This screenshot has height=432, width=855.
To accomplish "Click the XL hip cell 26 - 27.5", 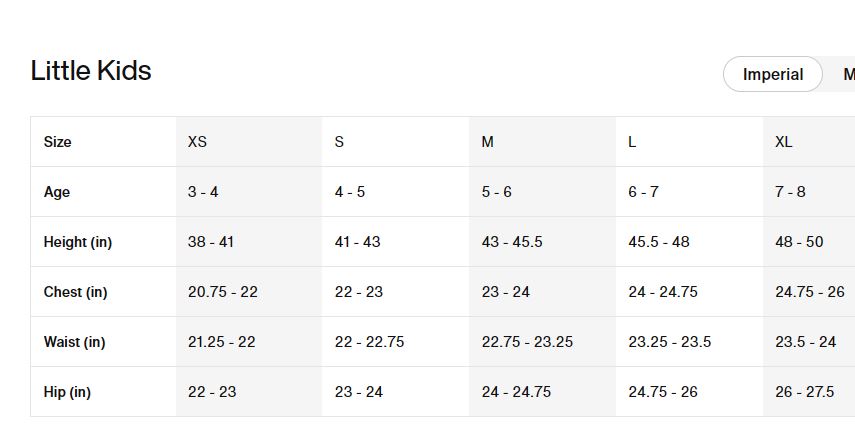I will point(804,392).
